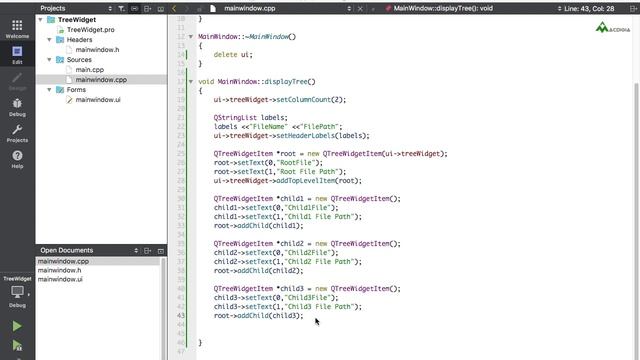Collapse the Forms folder

click(49, 89)
